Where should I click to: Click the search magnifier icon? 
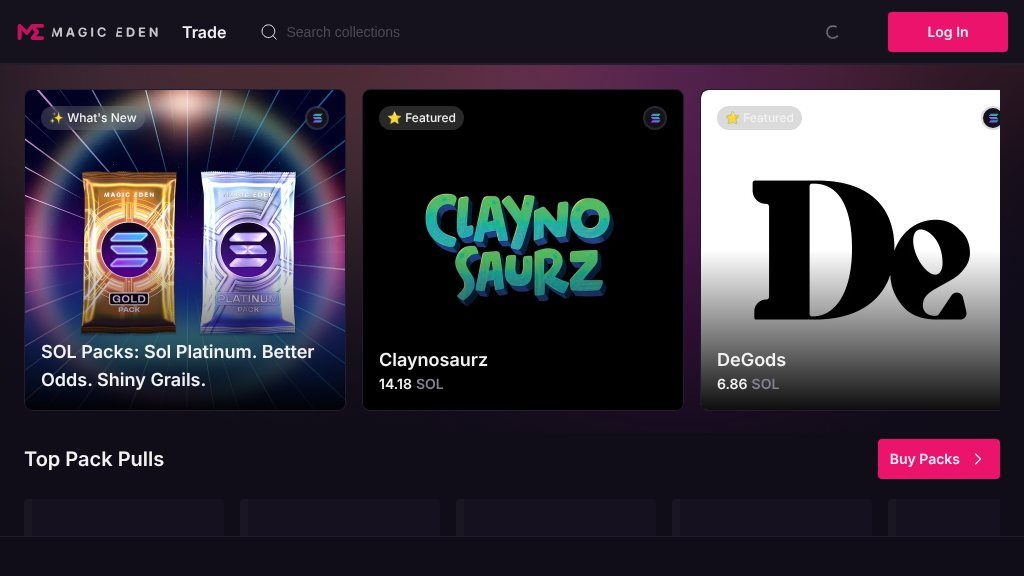click(269, 32)
